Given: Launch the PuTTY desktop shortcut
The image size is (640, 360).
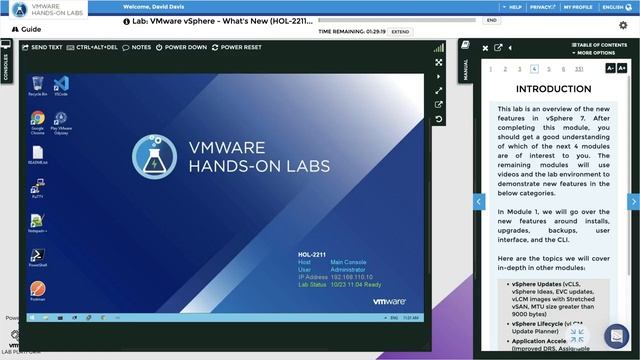Looking at the screenshot, I should click(38, 188).
